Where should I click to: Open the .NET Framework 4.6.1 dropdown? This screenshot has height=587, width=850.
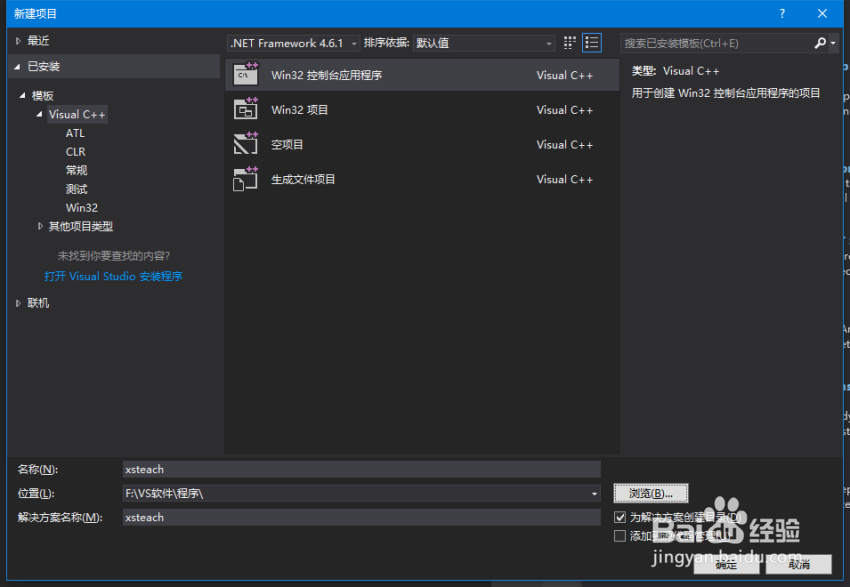[293, 43]
